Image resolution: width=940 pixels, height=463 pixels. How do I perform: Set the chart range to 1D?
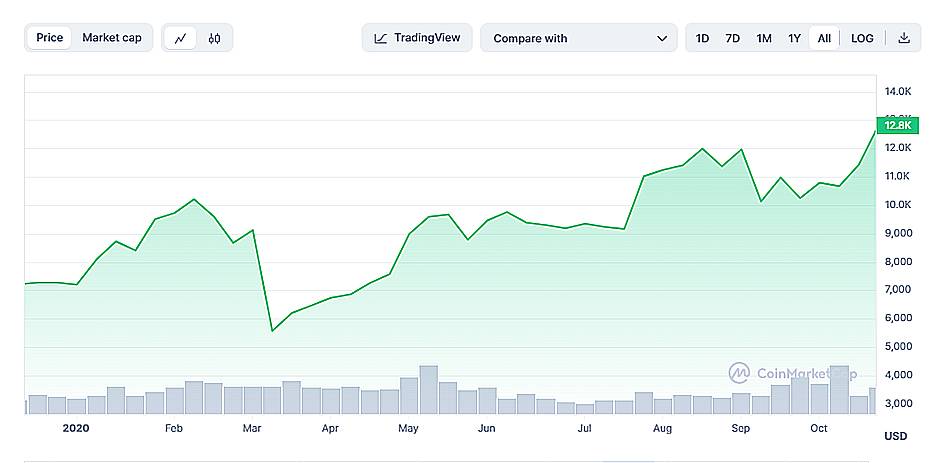[x=703, y=38]
